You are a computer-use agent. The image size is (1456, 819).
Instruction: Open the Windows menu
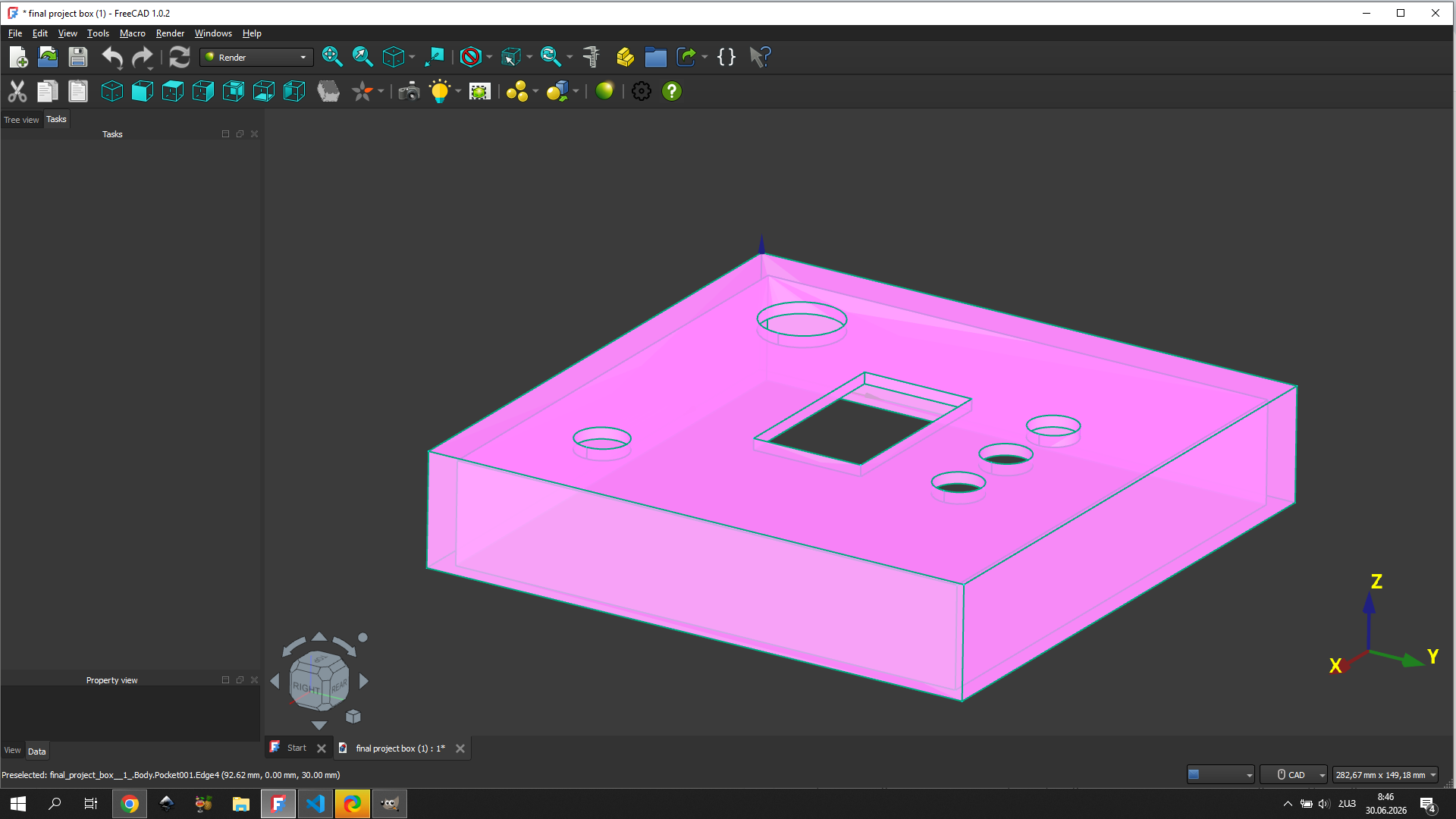213,33
